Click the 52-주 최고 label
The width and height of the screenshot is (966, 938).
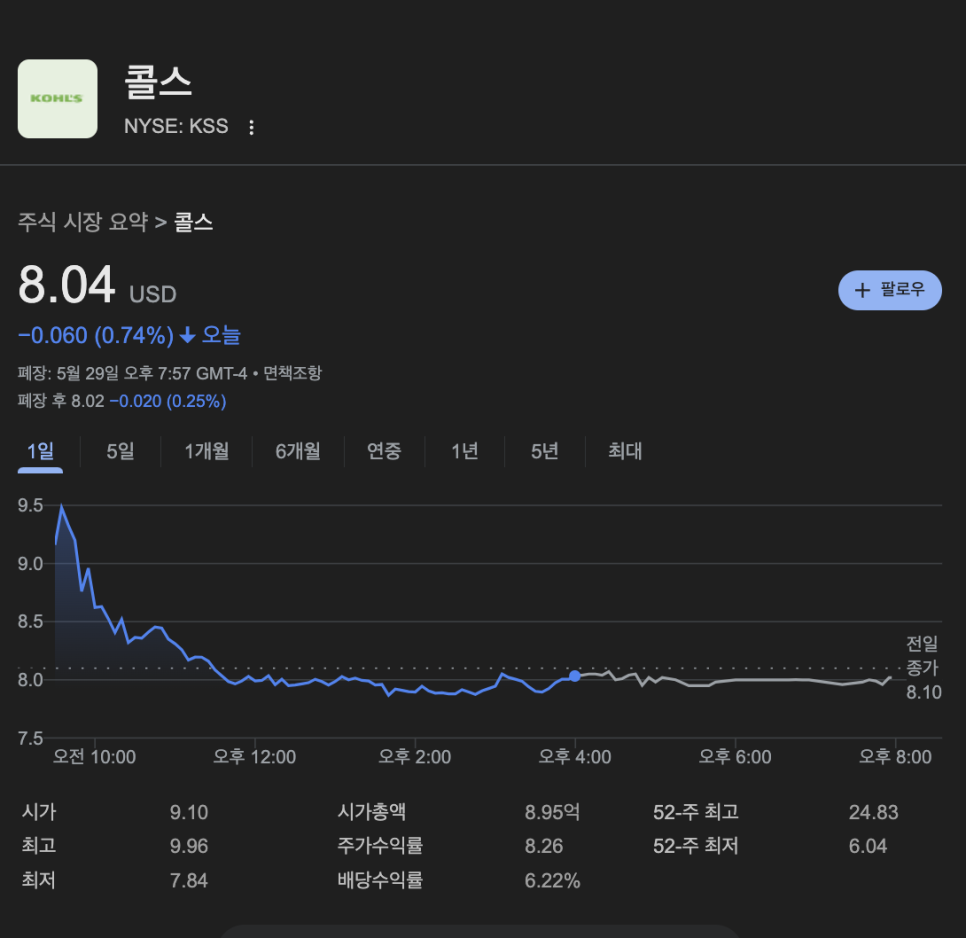pos(696,812)
